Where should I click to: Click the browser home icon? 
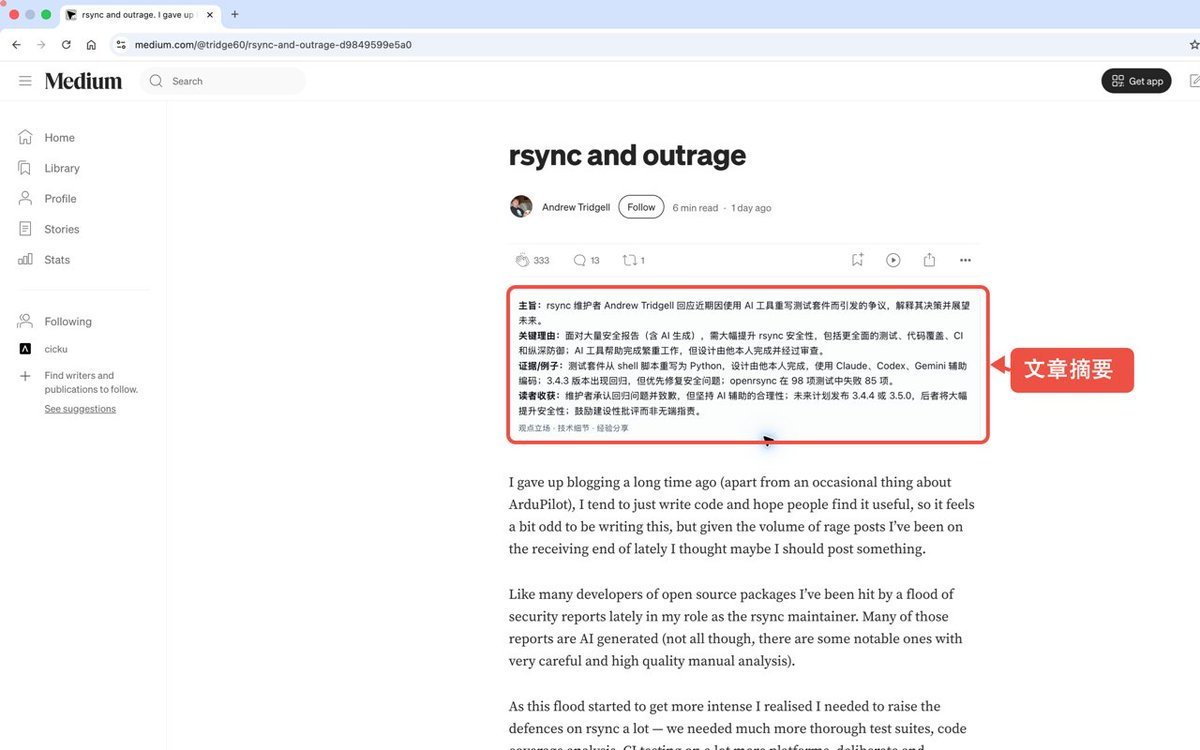[91, 45]
